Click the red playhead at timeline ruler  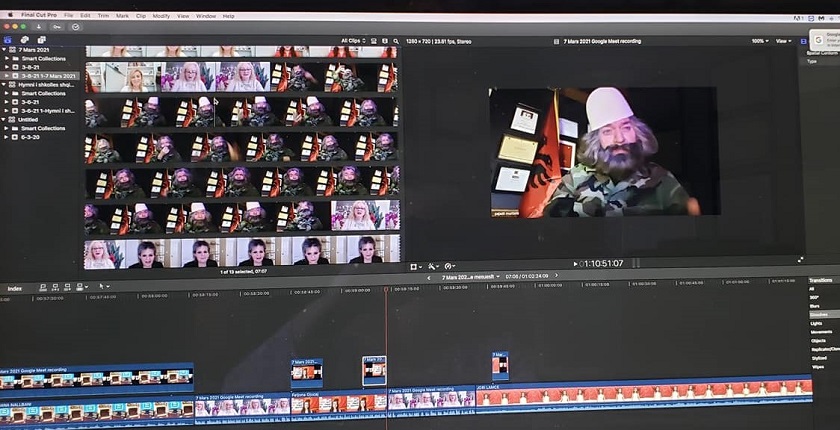386,289
